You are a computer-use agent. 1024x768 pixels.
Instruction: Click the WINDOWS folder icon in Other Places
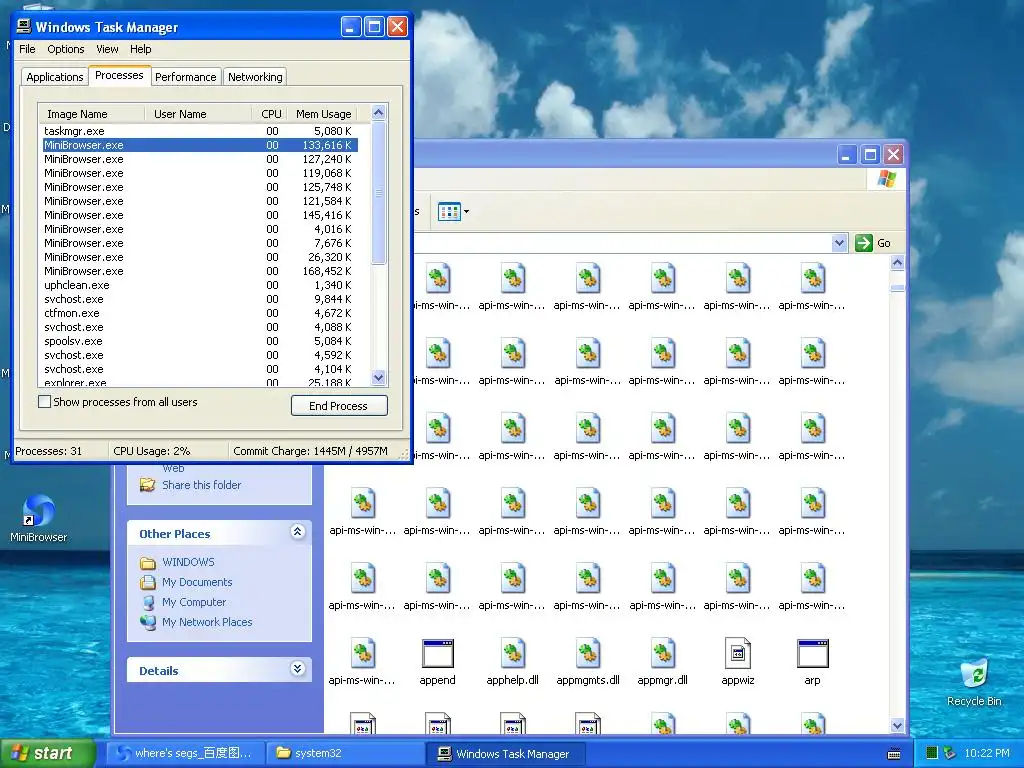(x=148, y=562)
